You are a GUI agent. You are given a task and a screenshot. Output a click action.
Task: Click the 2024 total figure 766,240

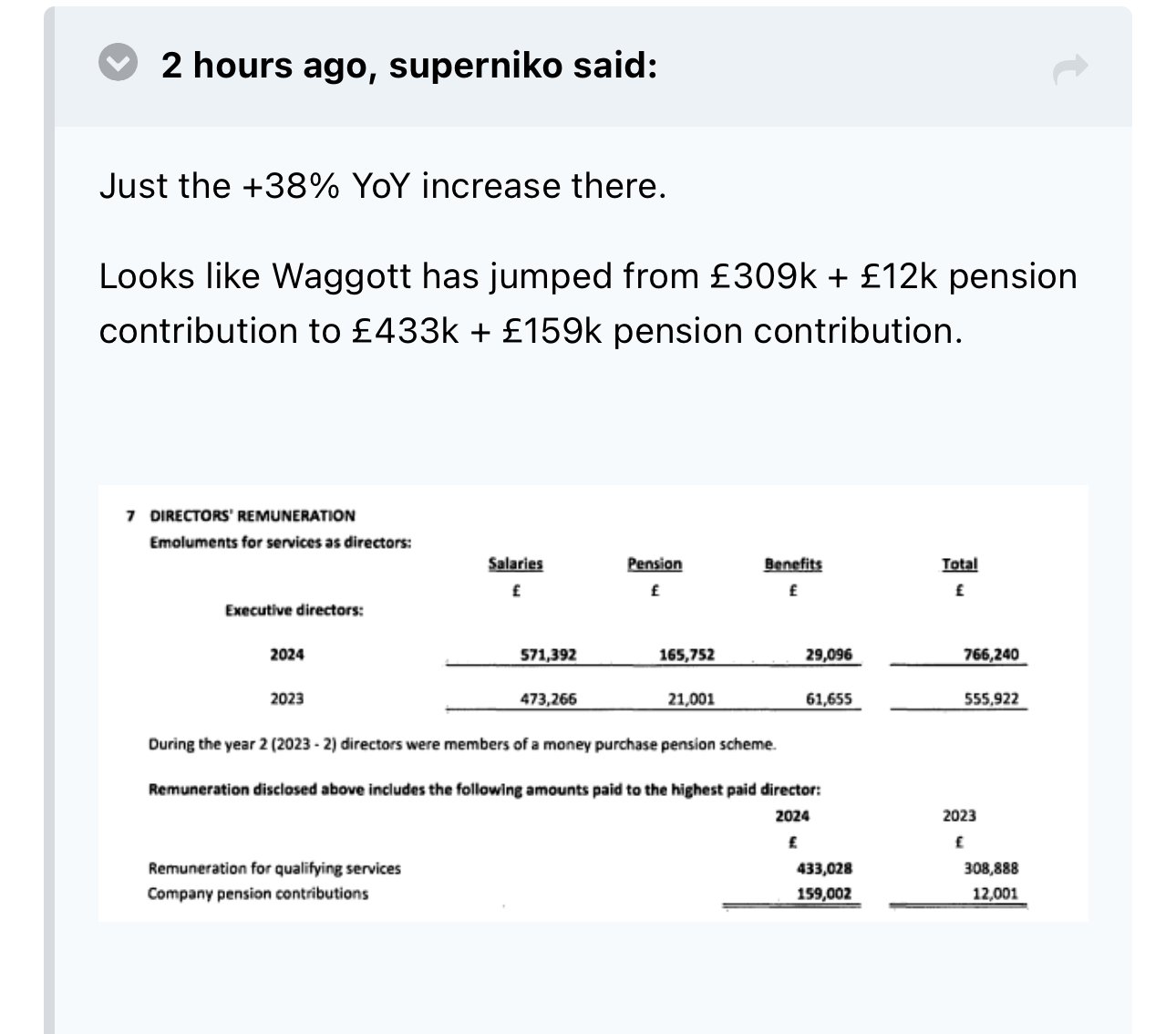pyautogui.click(x=991, y=655)
